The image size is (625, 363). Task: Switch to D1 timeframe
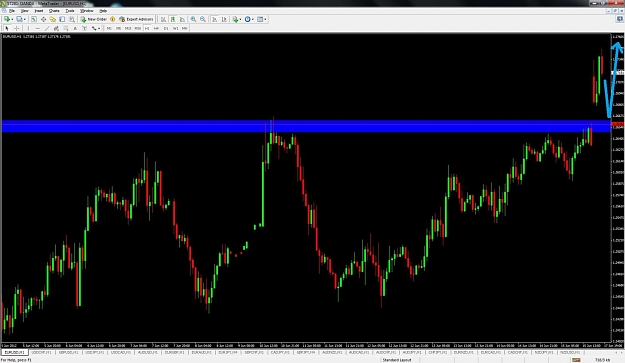click(166, 28)
